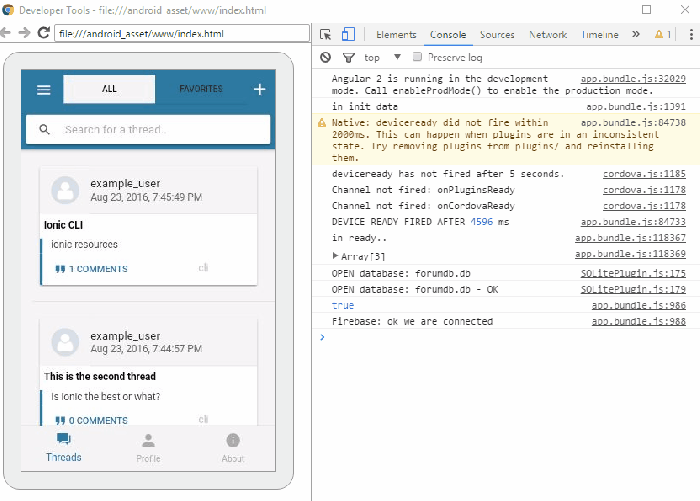This screenshot has height=501, width=700.
Task: Open cordova.js:1178 link for onPluginsReady
Action: 644,190
